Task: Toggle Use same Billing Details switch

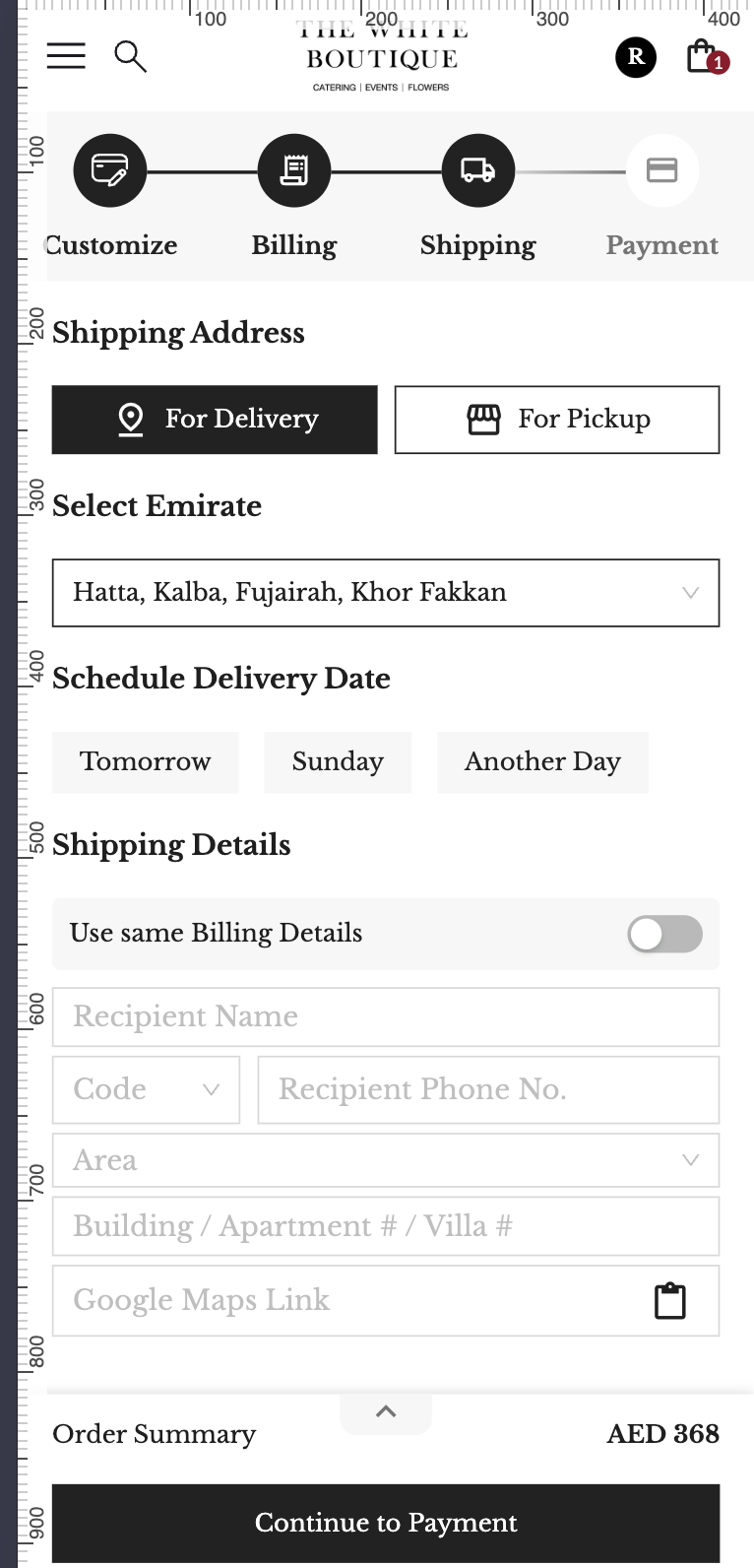Action: point(665,934)
